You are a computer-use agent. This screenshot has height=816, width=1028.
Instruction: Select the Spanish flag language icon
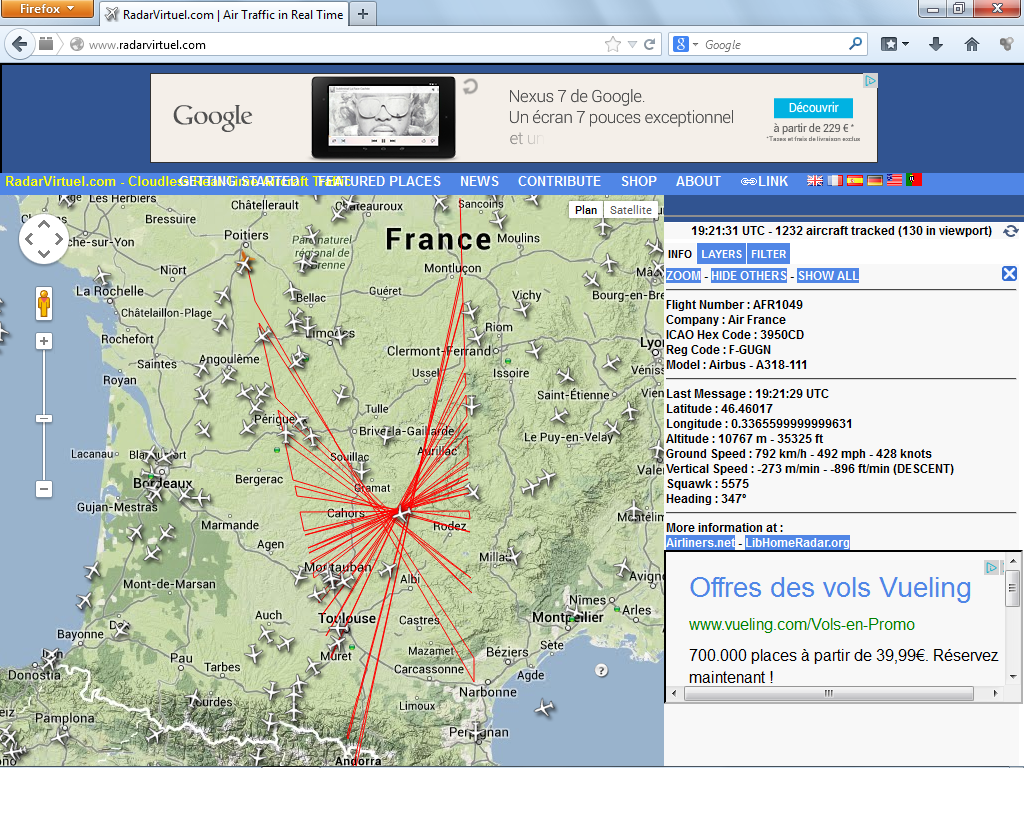click(x=855, y=181)
